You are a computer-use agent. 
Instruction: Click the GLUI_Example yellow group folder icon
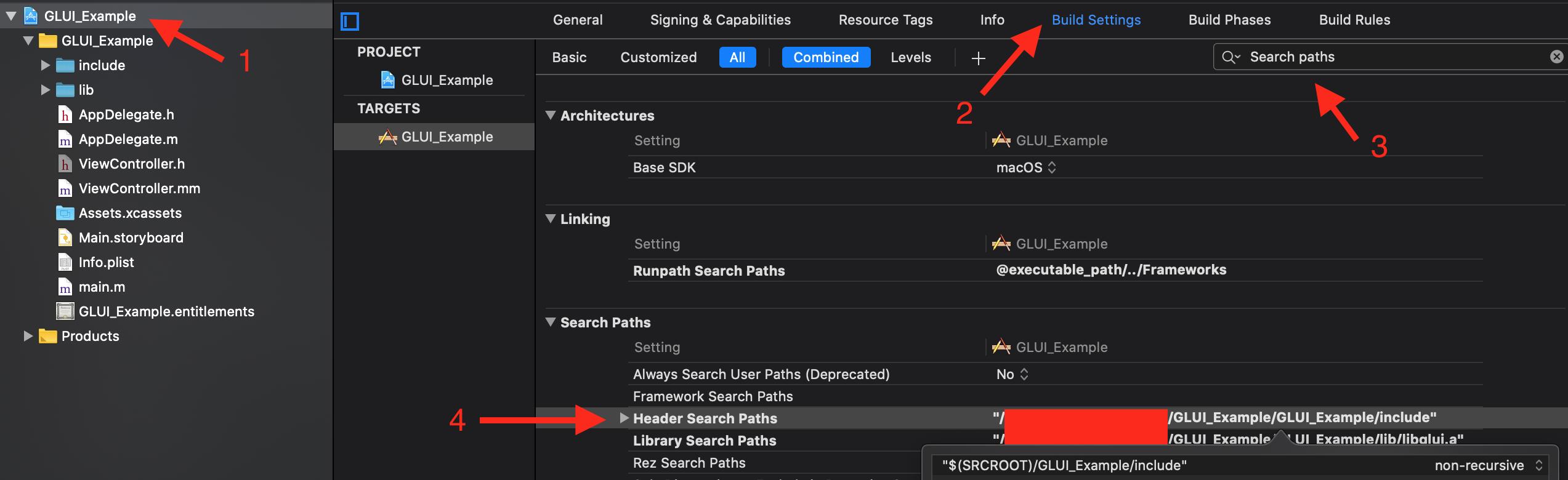tap(48, 41)
